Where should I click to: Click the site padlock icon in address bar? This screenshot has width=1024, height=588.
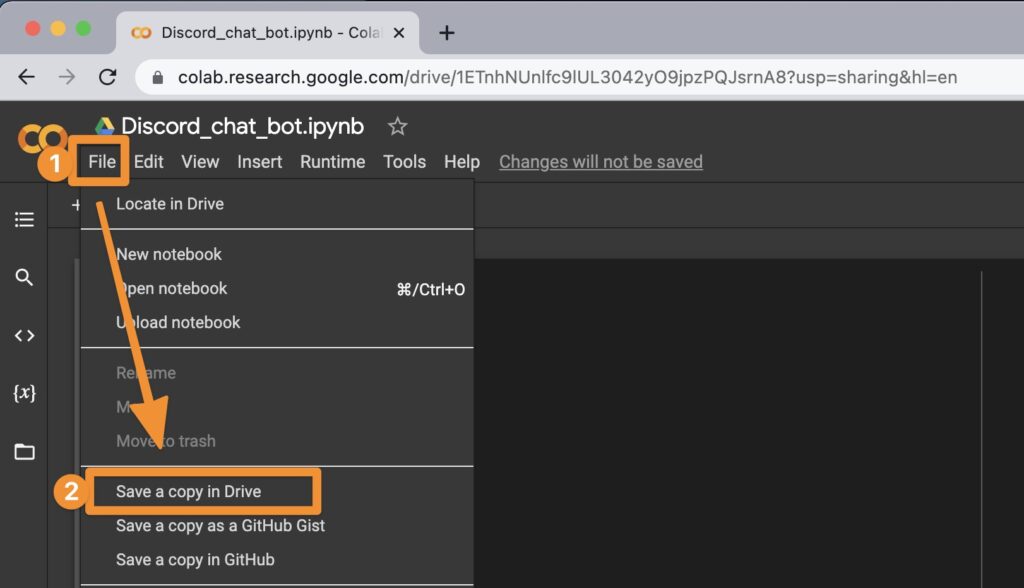(x=157, y=78)
